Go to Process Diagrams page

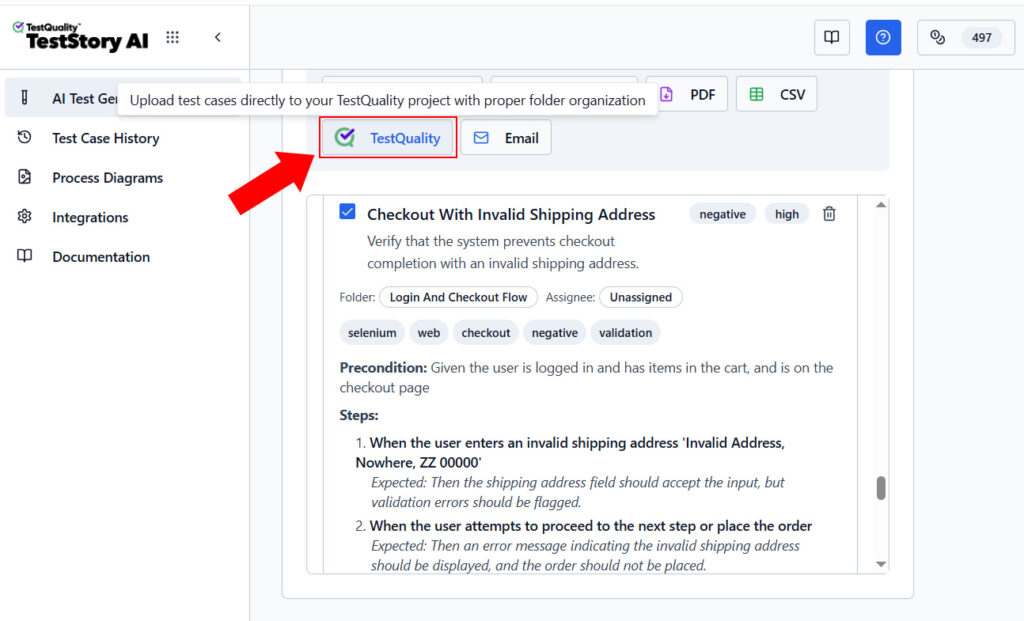107,177
